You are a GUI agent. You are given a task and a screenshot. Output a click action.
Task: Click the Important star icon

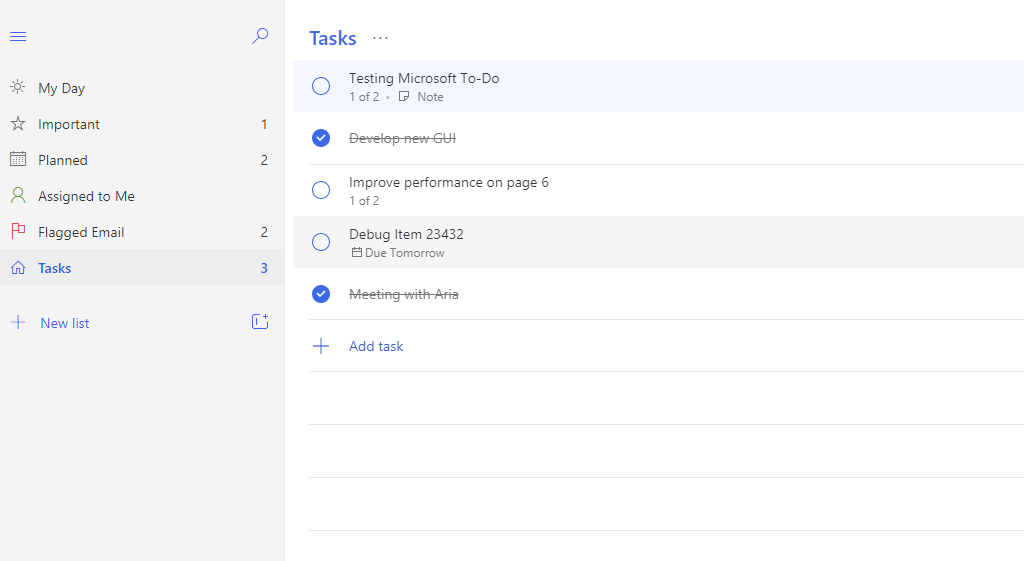click(18, 124)
